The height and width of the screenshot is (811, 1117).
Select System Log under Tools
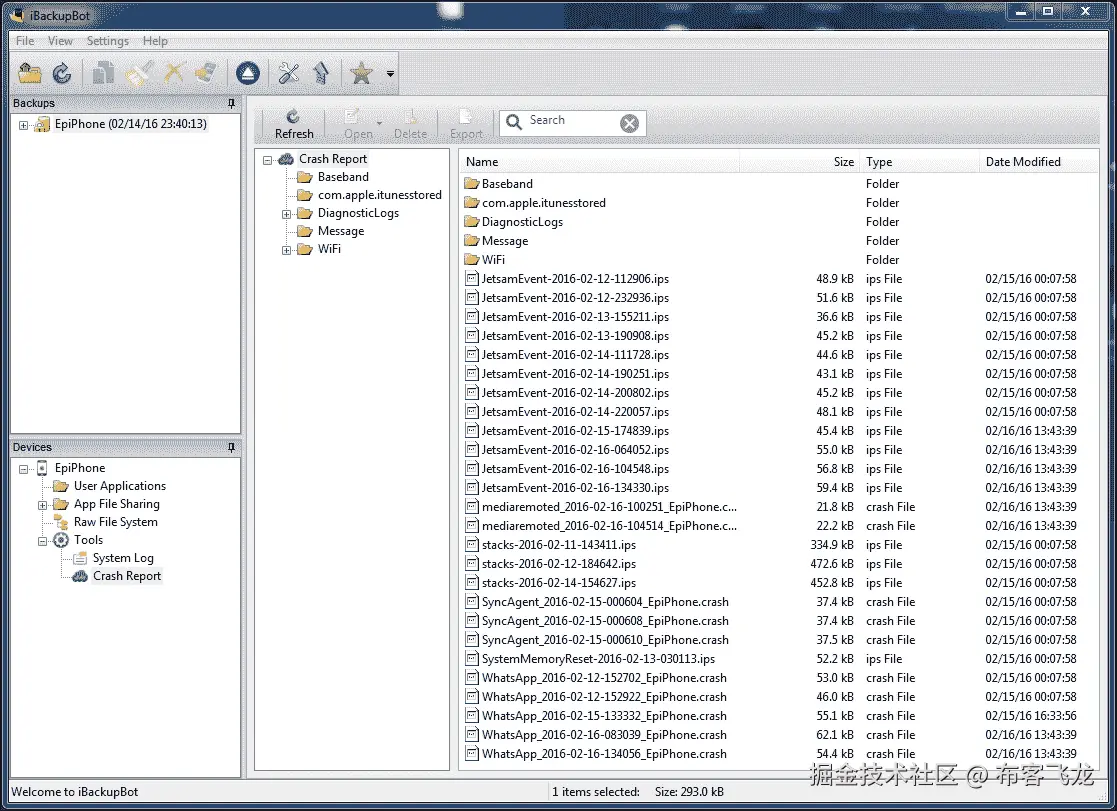[123, 558]
